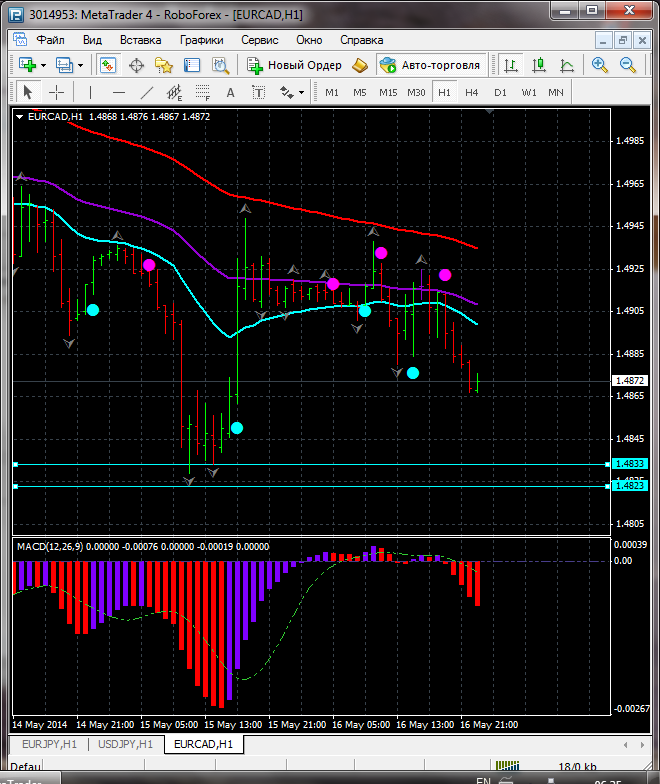Switch to candlestick chart mode

539,65
